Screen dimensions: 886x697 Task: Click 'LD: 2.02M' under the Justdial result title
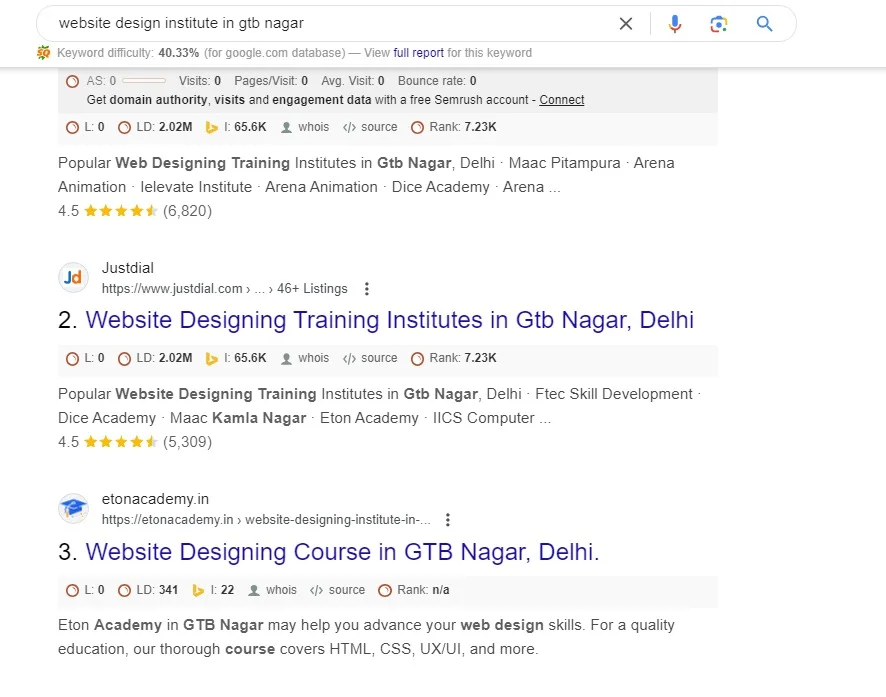coord(155,358)
